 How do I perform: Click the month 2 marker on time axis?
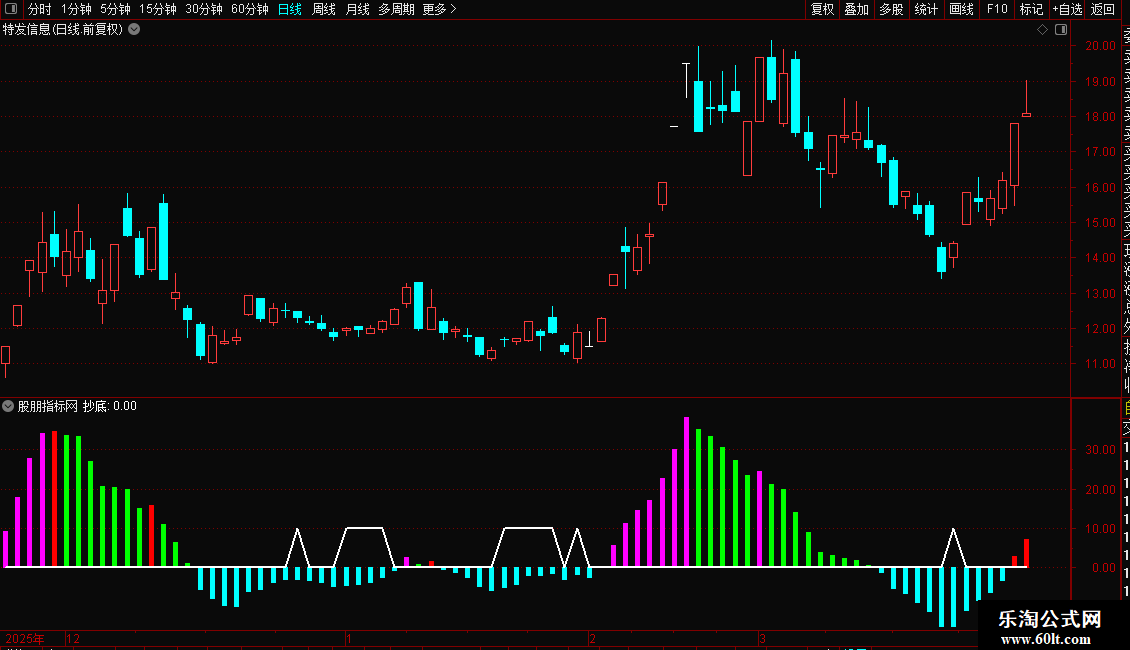pos(592,638)
